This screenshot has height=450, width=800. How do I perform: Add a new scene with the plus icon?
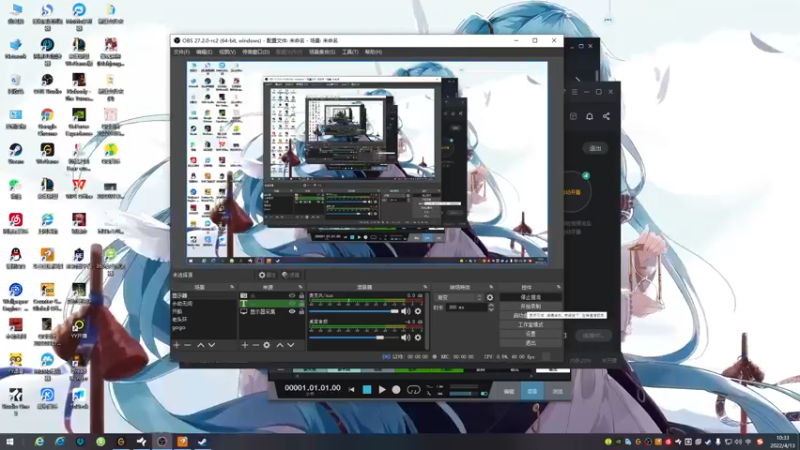point(177,345)
